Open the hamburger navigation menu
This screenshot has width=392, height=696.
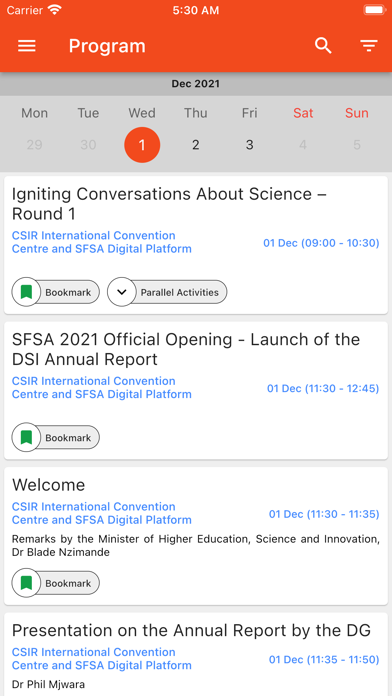pos(27,46)
